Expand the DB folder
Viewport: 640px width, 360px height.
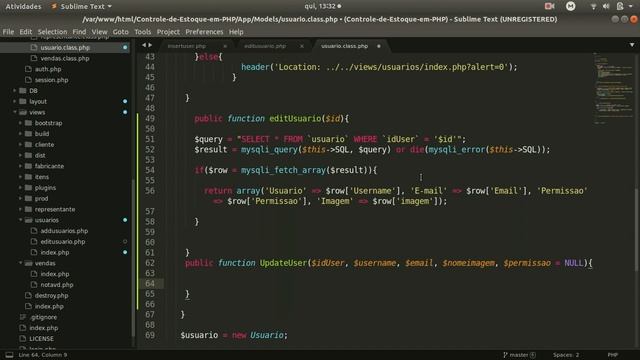(x=14, y=91)
